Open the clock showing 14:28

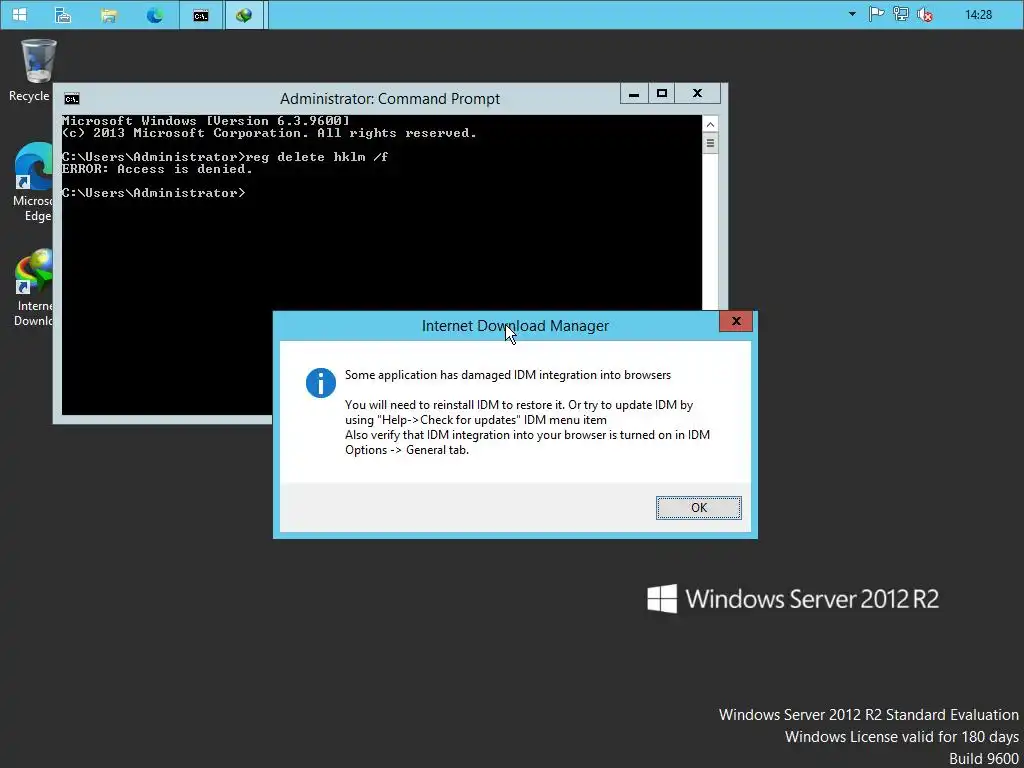978,14
